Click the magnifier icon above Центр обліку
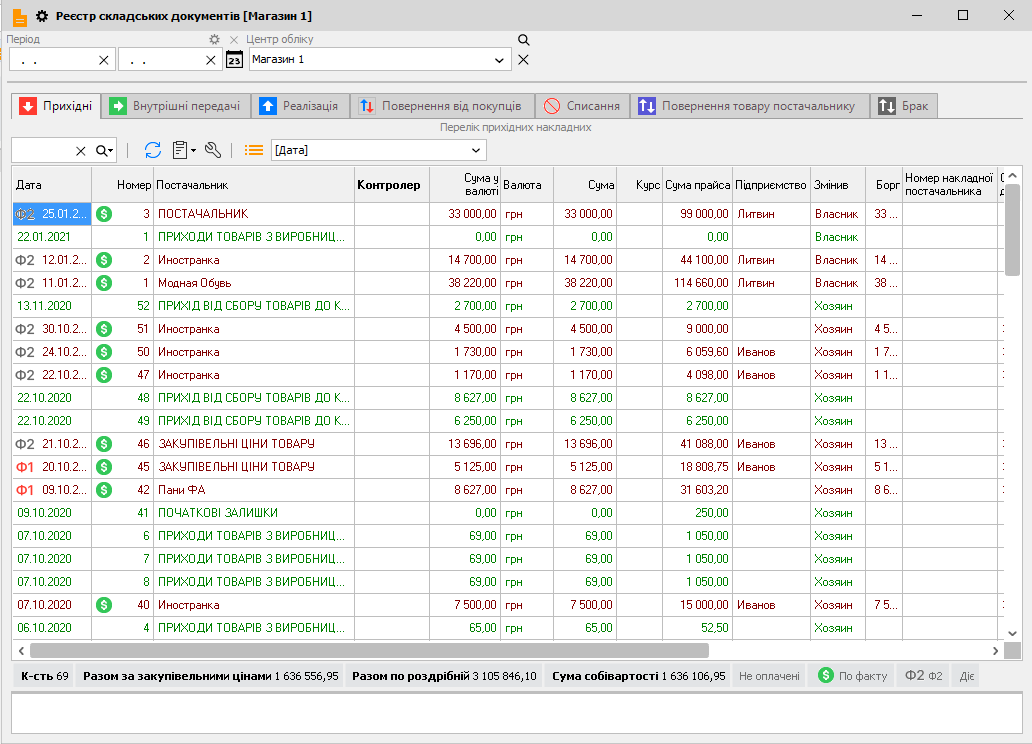 click(523, 40)
